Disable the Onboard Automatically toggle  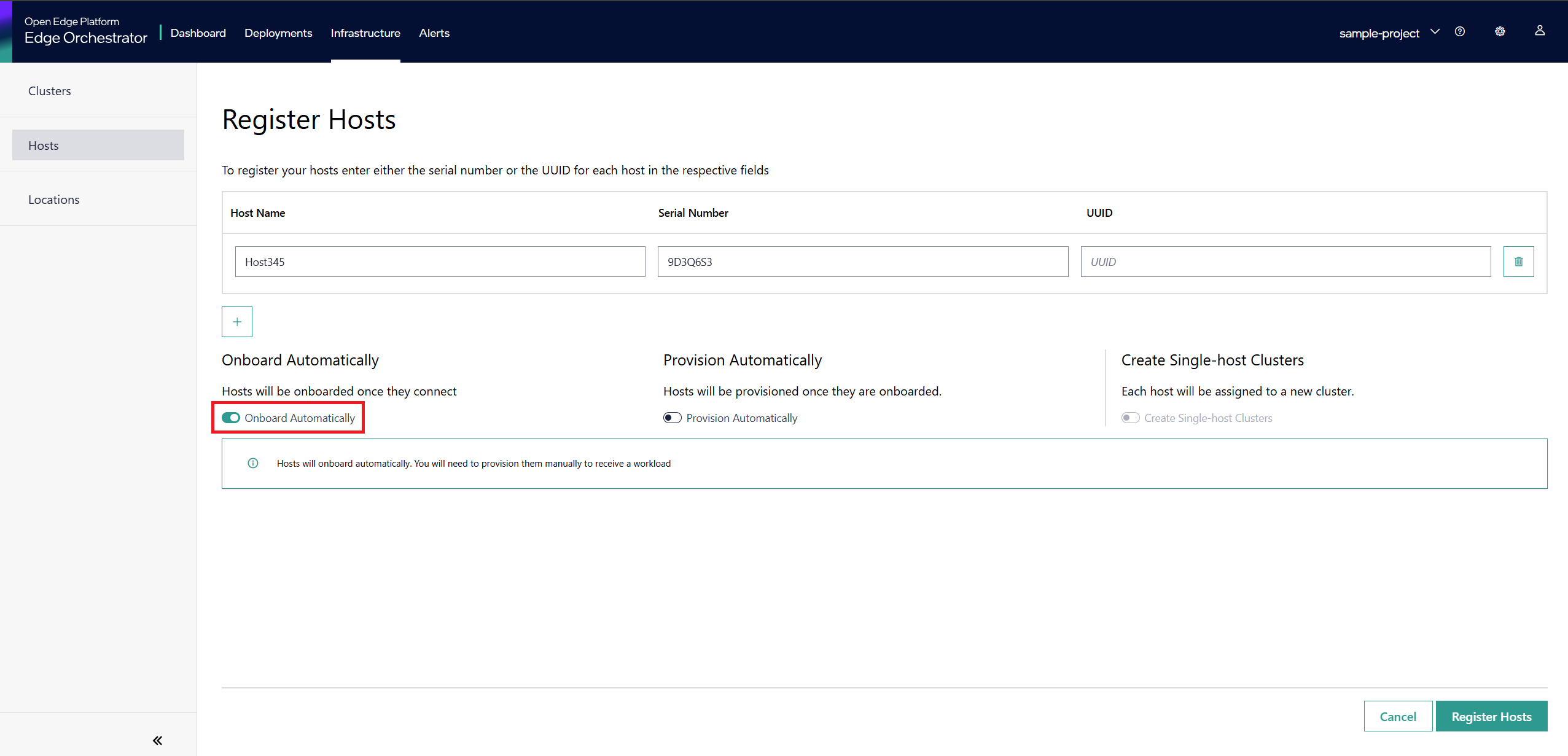[230, 417]
